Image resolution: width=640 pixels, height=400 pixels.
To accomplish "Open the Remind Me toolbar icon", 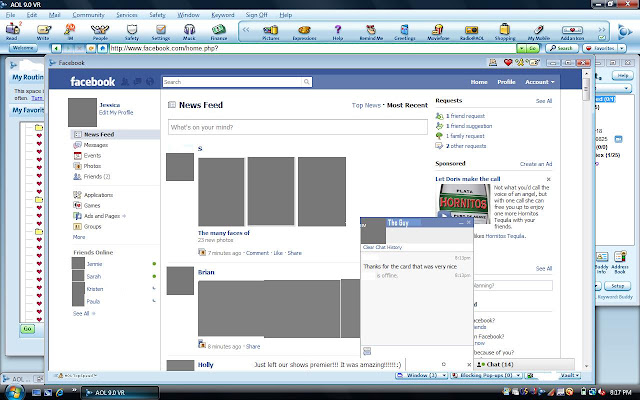I will tap(371, 32).
